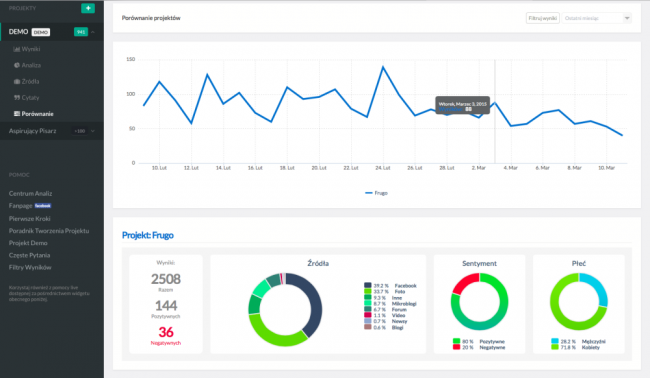The image size is (650, 378).
Task: Open Poradnik Tworzenia Projektu link
Action: [49, 231]
